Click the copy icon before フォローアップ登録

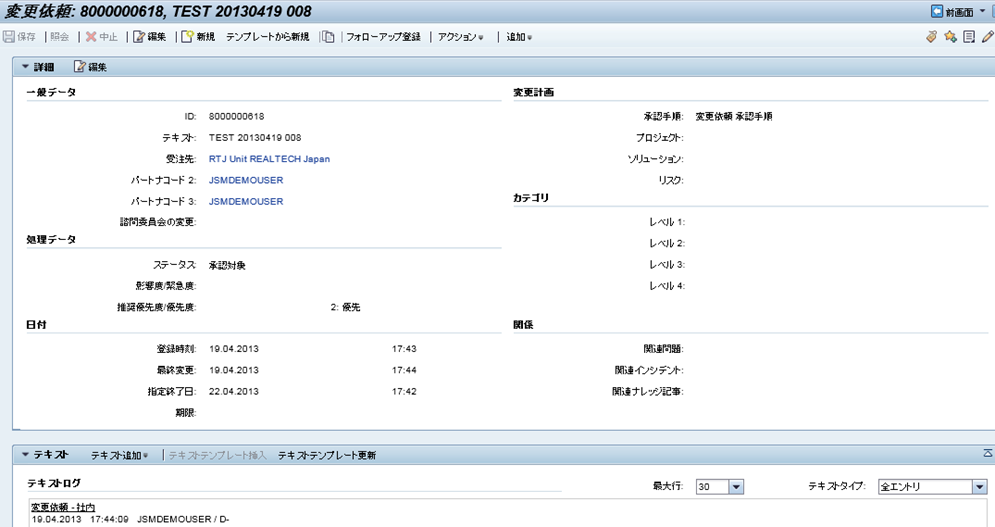click(x=328, y=37)
